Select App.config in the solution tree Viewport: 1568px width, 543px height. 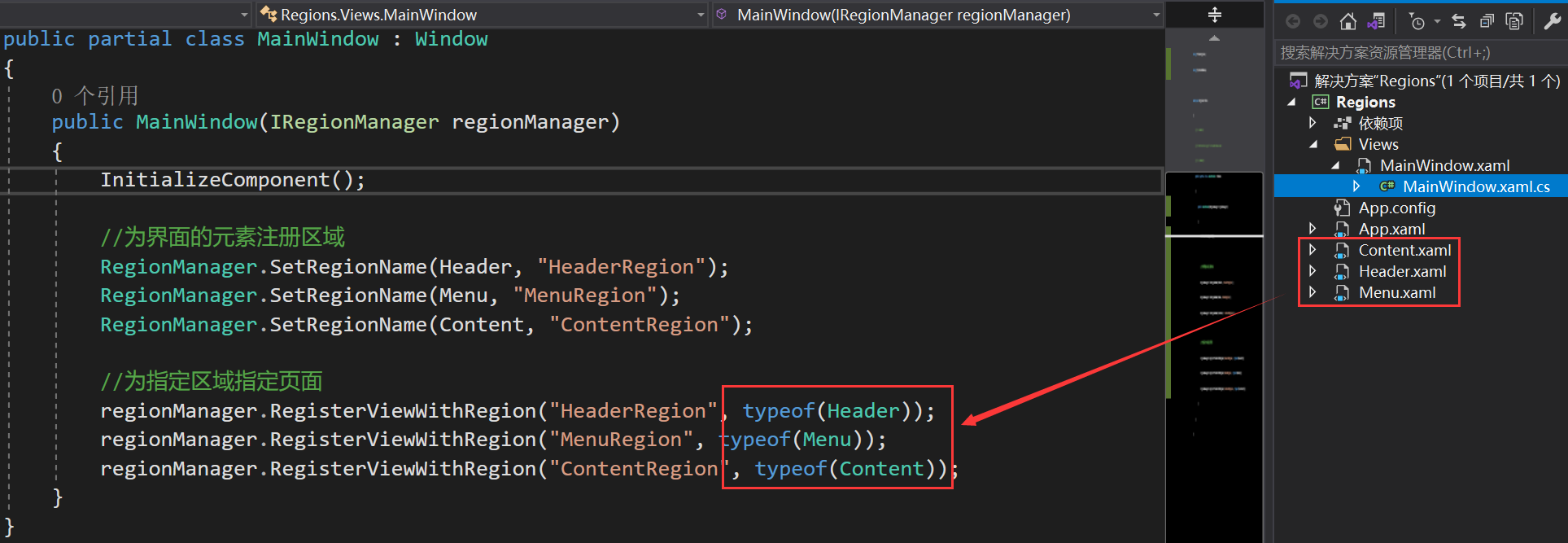1396,208
